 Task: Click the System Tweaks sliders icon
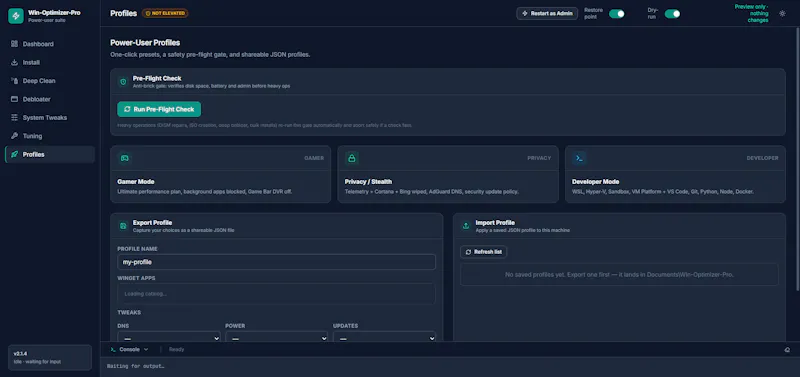(x=14, y=117)
